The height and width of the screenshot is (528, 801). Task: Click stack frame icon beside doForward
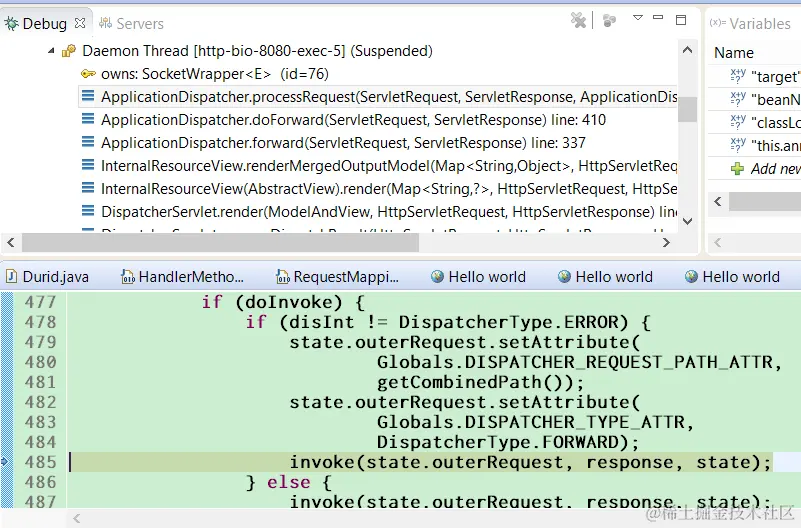coord(88,119)
